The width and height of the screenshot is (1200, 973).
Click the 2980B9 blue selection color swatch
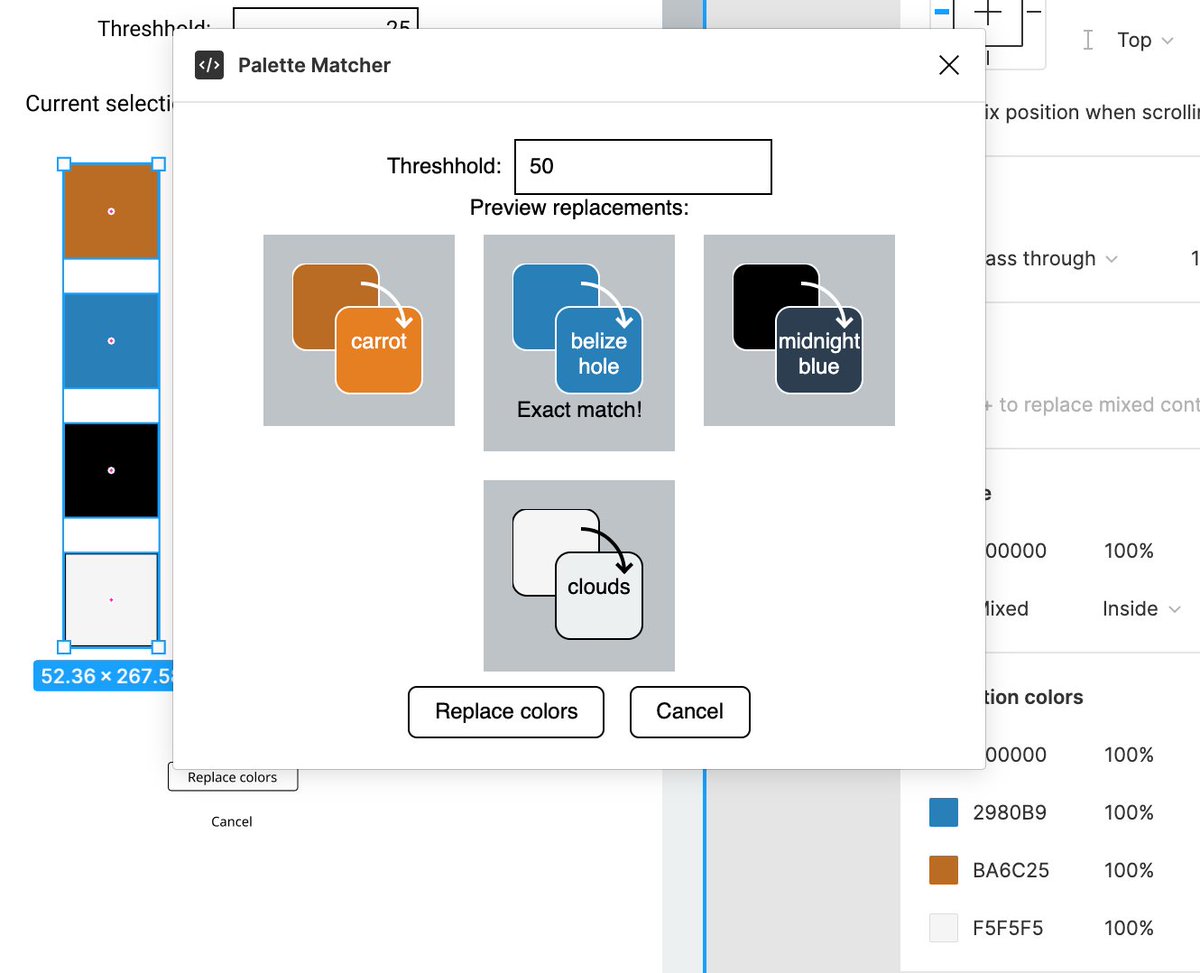click(943, 813)
